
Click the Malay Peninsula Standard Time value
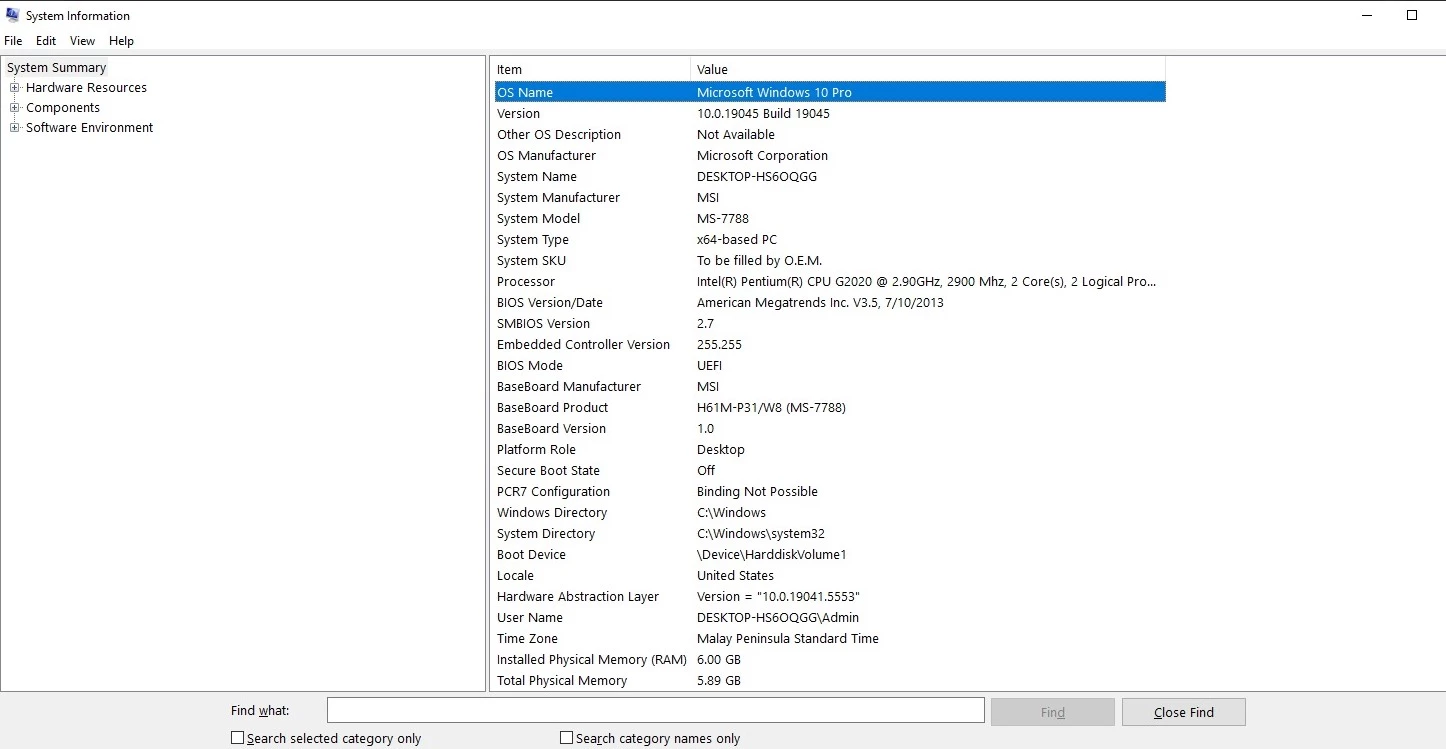coord(788,638)
